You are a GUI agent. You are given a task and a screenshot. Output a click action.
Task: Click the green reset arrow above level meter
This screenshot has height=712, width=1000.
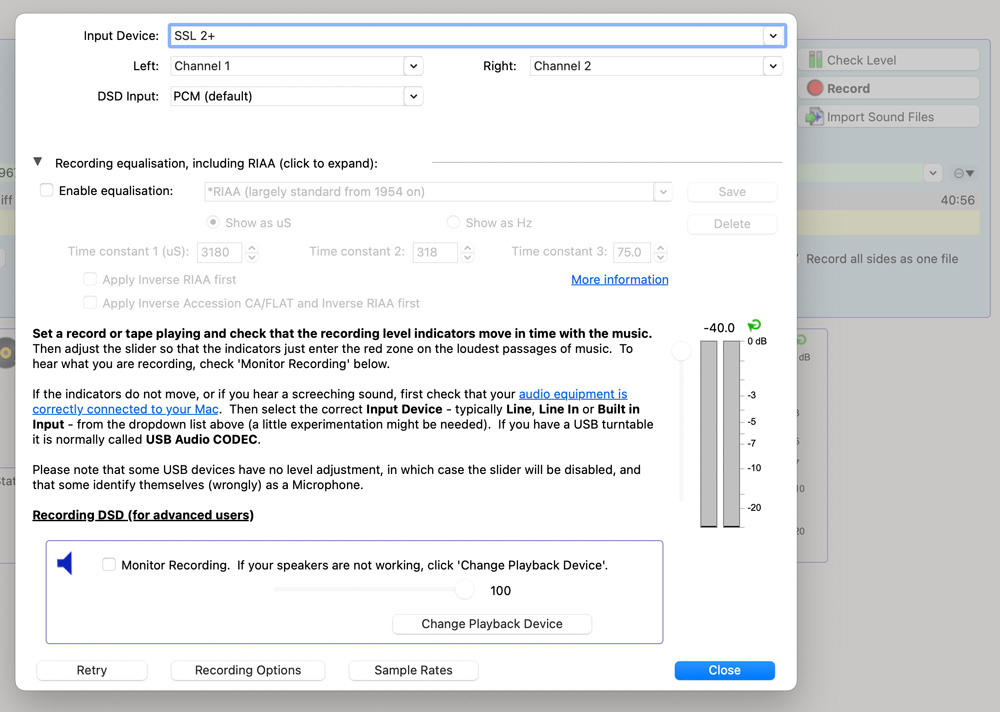[x=754, y=326]
